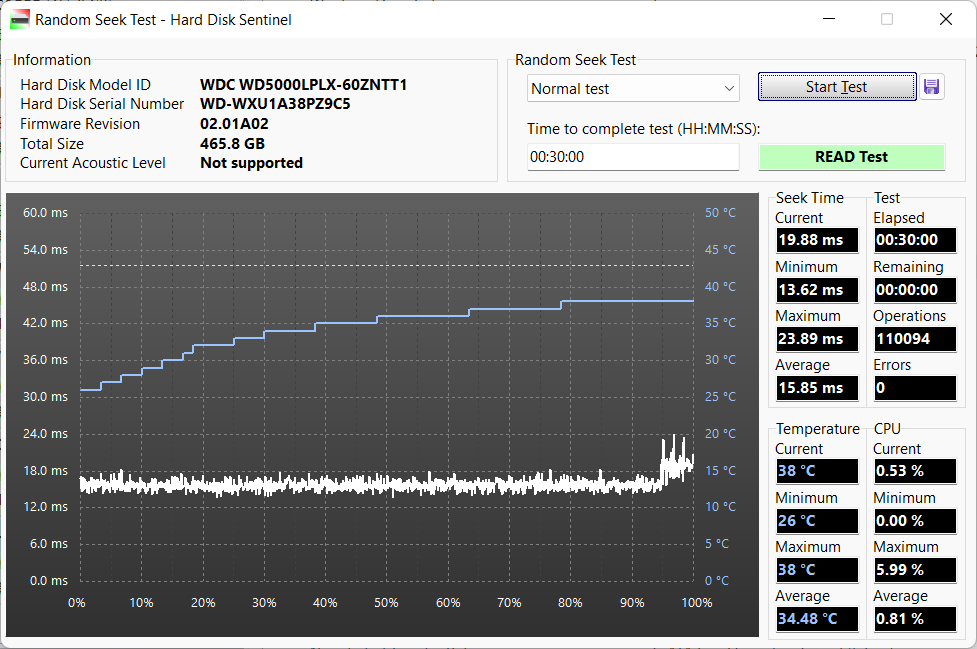The width and height of the screenshot is (977, 649).
Task: Click the save results floppy disk icon
Action: point(931,87)
